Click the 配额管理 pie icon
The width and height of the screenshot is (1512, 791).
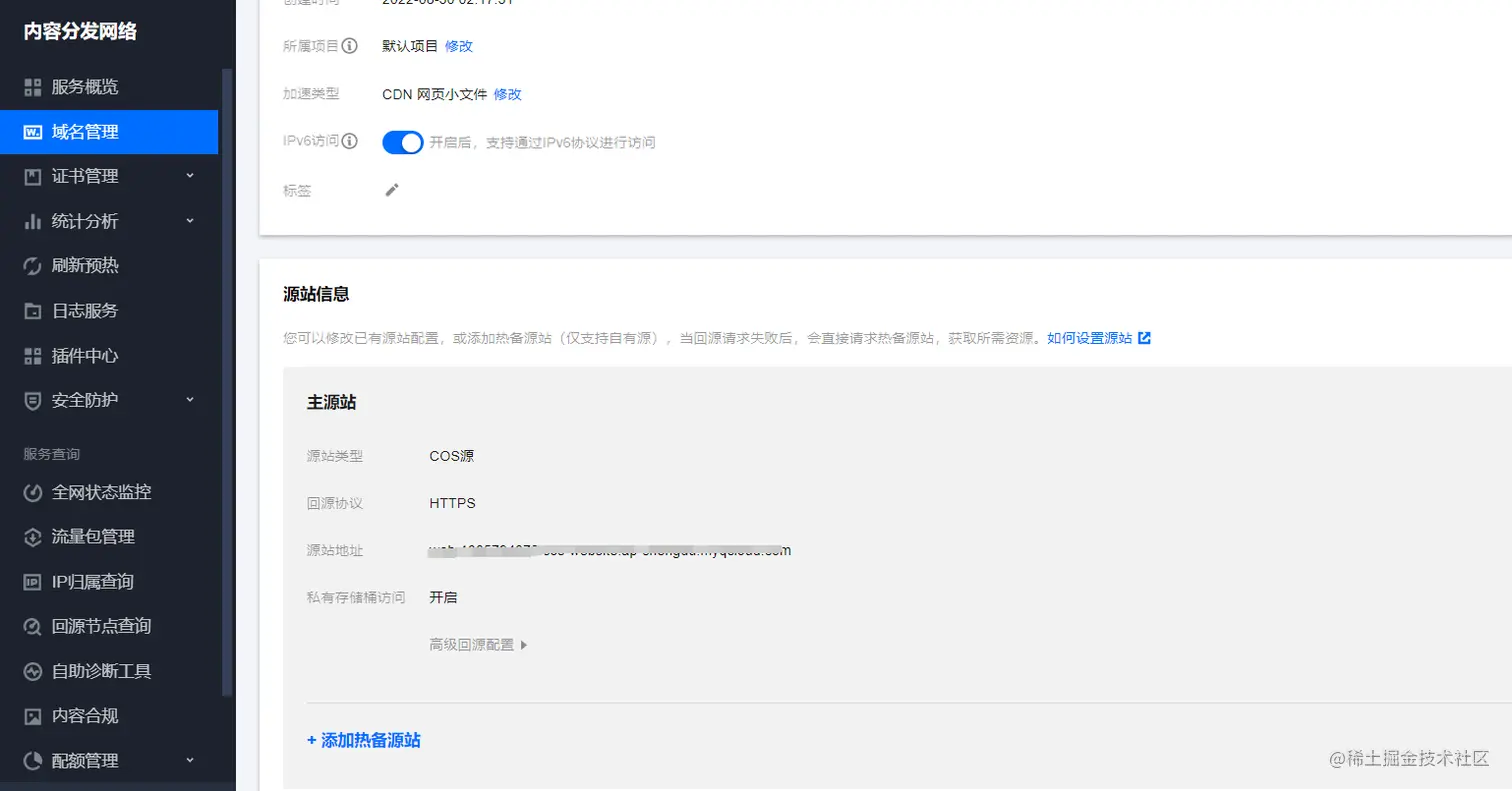(x=33, y=761)
